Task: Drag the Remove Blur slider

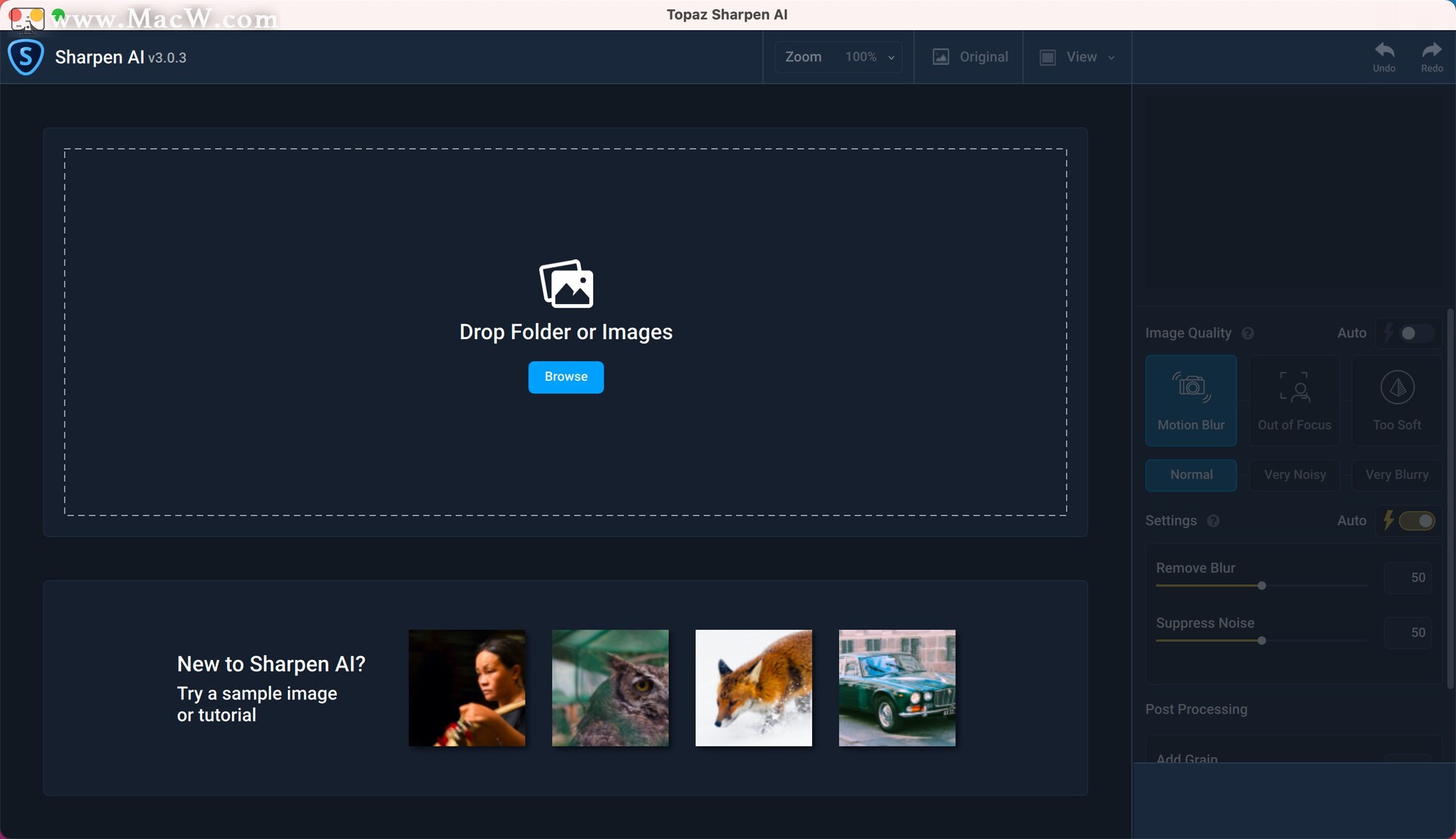Action: pyautogui.click(x=1262, y=587)
